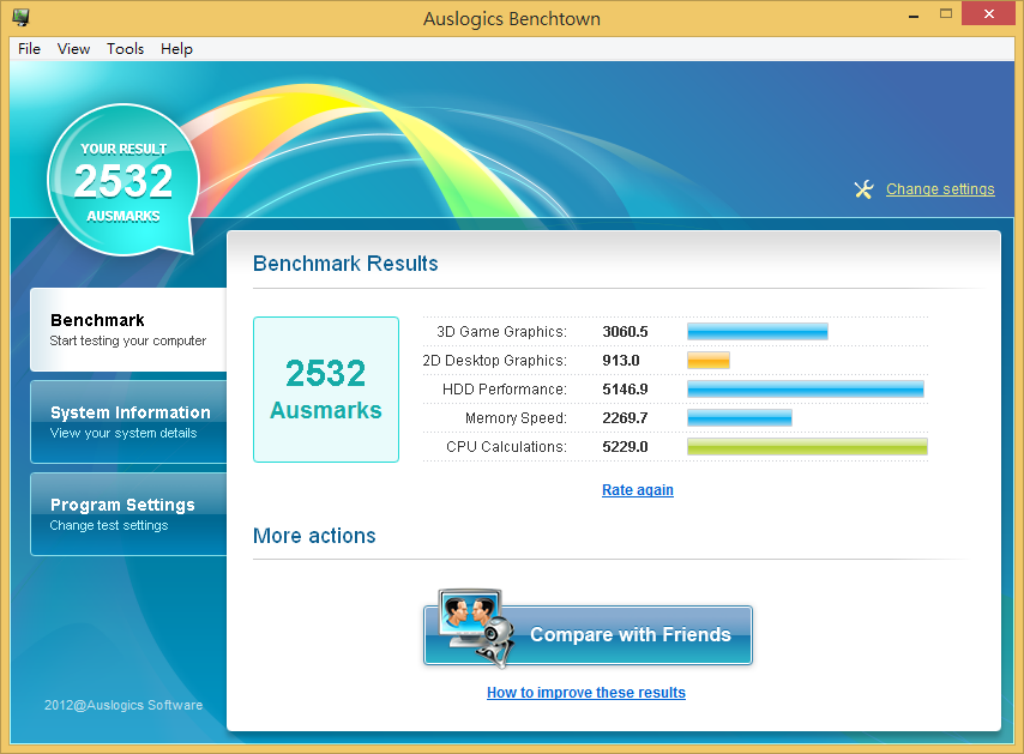Viewport: 1024px width, 754px height.
Task: Click the 2D Desktop Graphics label
Action: [494, 360]
